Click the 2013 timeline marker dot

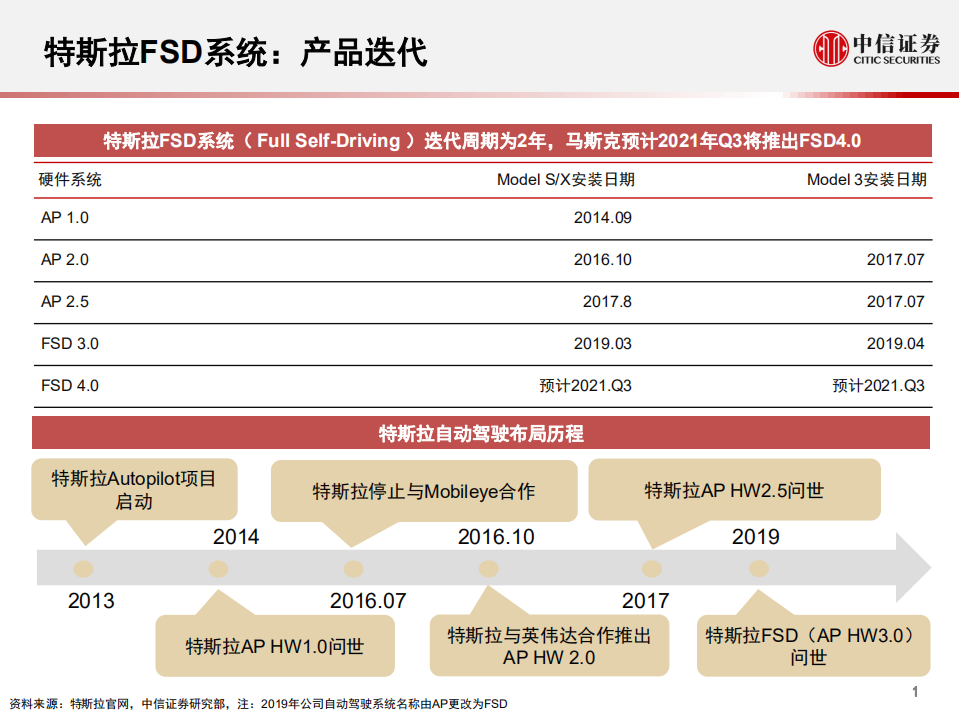[x=82, y=567]
